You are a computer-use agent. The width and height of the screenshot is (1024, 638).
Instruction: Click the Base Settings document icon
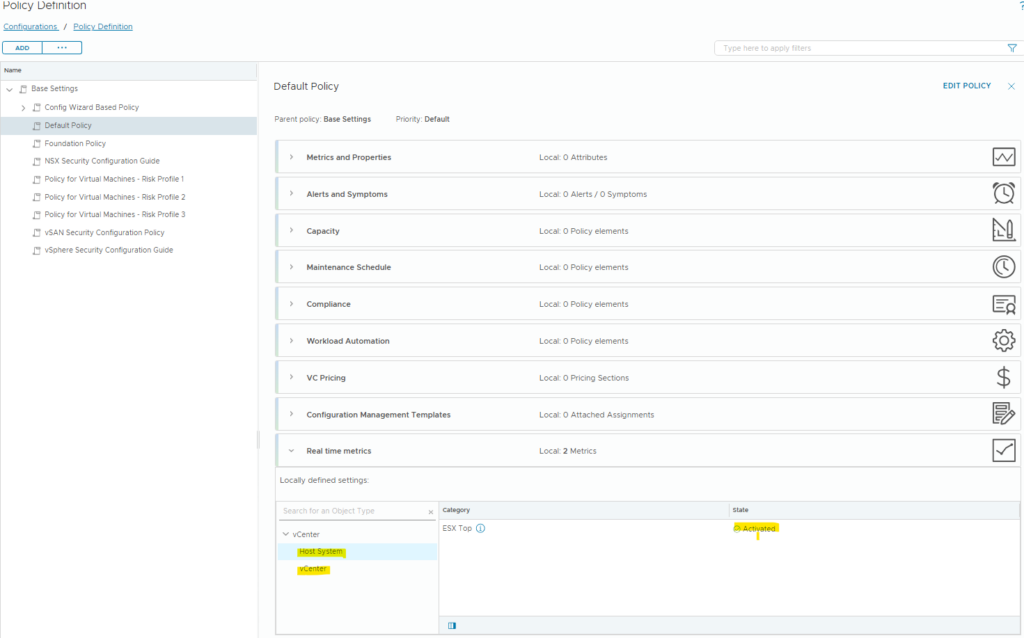24,89
